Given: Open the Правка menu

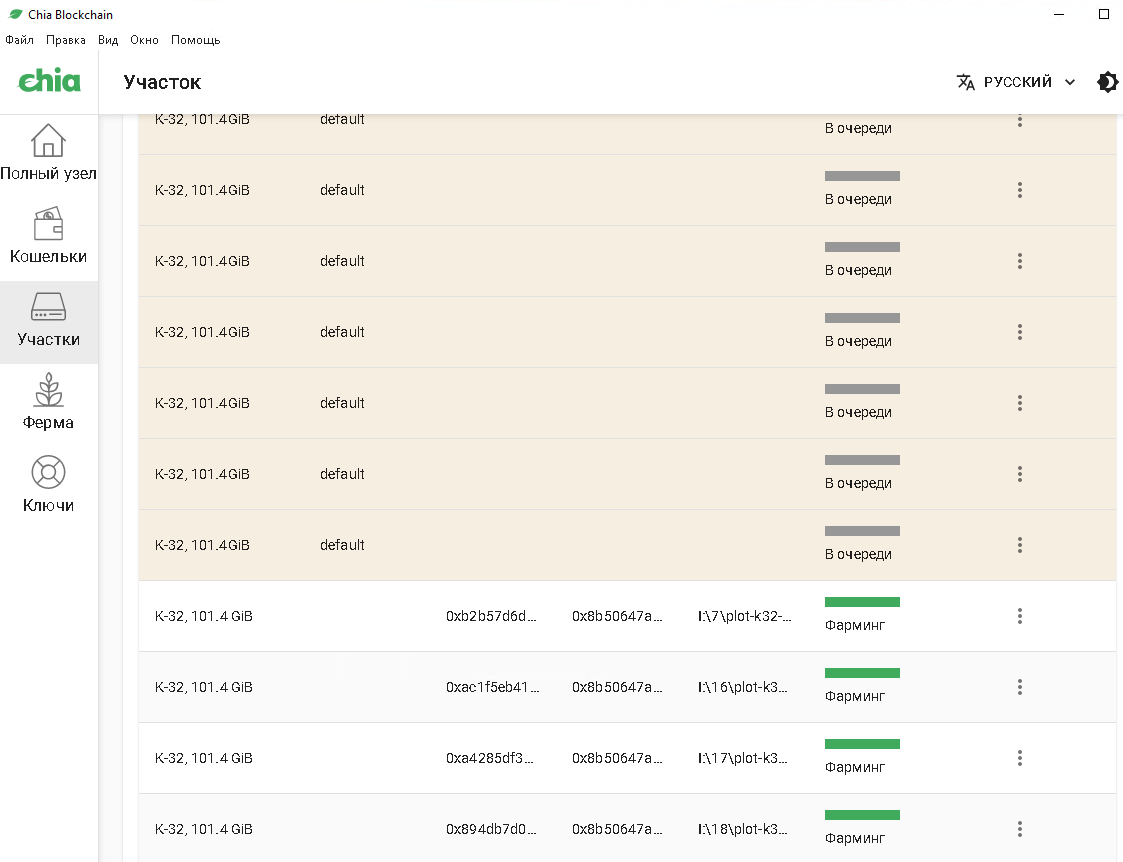Looking at the screenshot, I should 66,40.
